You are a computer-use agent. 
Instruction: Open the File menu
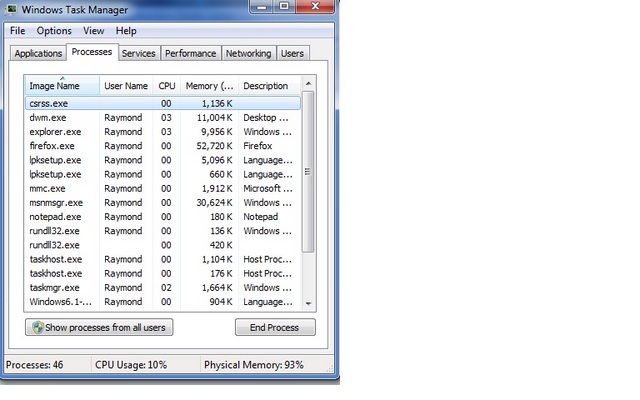click(x=18, y=31)
